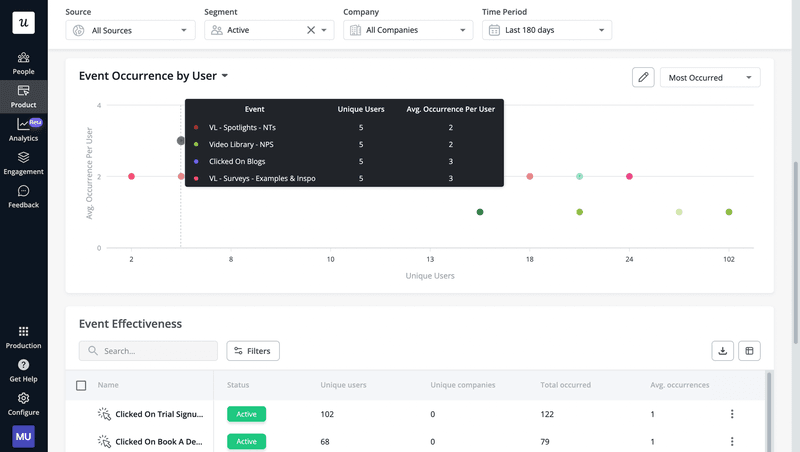Click the table's vertical scrollbar
This screenshot has height=452, width=800.
pos(768,412)
